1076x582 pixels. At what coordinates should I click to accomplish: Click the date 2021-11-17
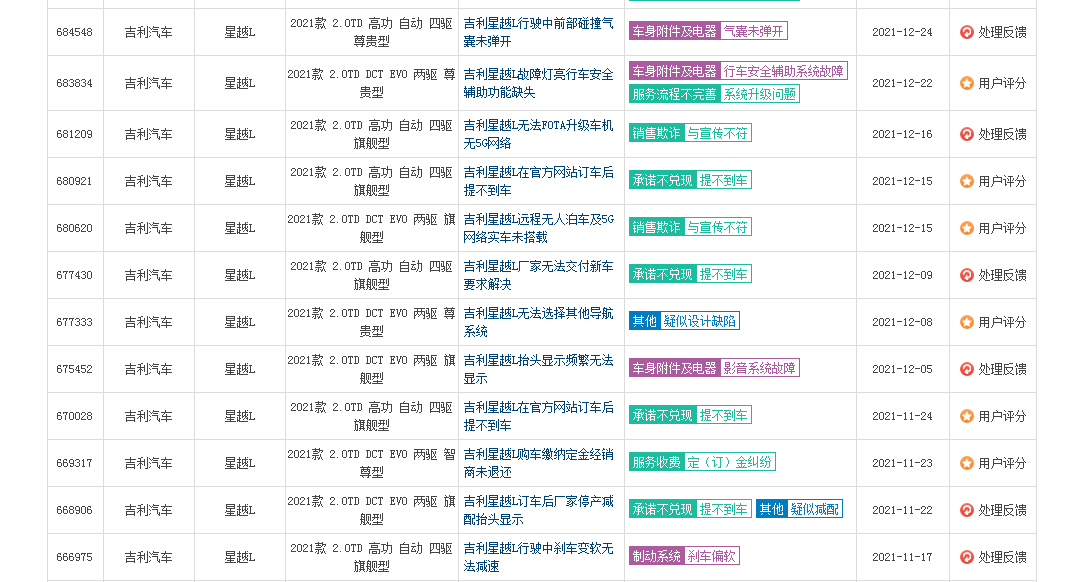tap(902, 557)
